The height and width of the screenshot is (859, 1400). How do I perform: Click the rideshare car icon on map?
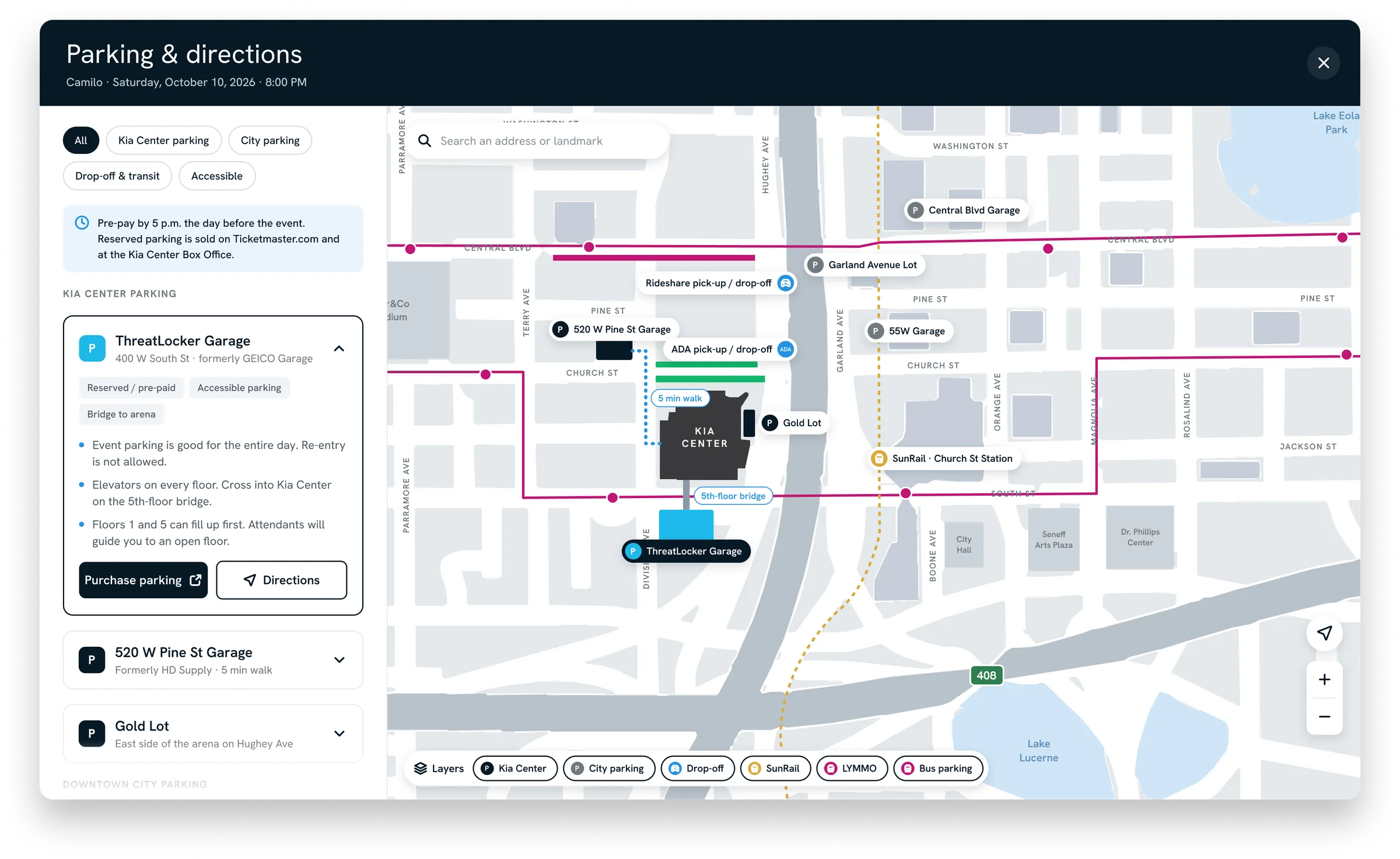785,283
